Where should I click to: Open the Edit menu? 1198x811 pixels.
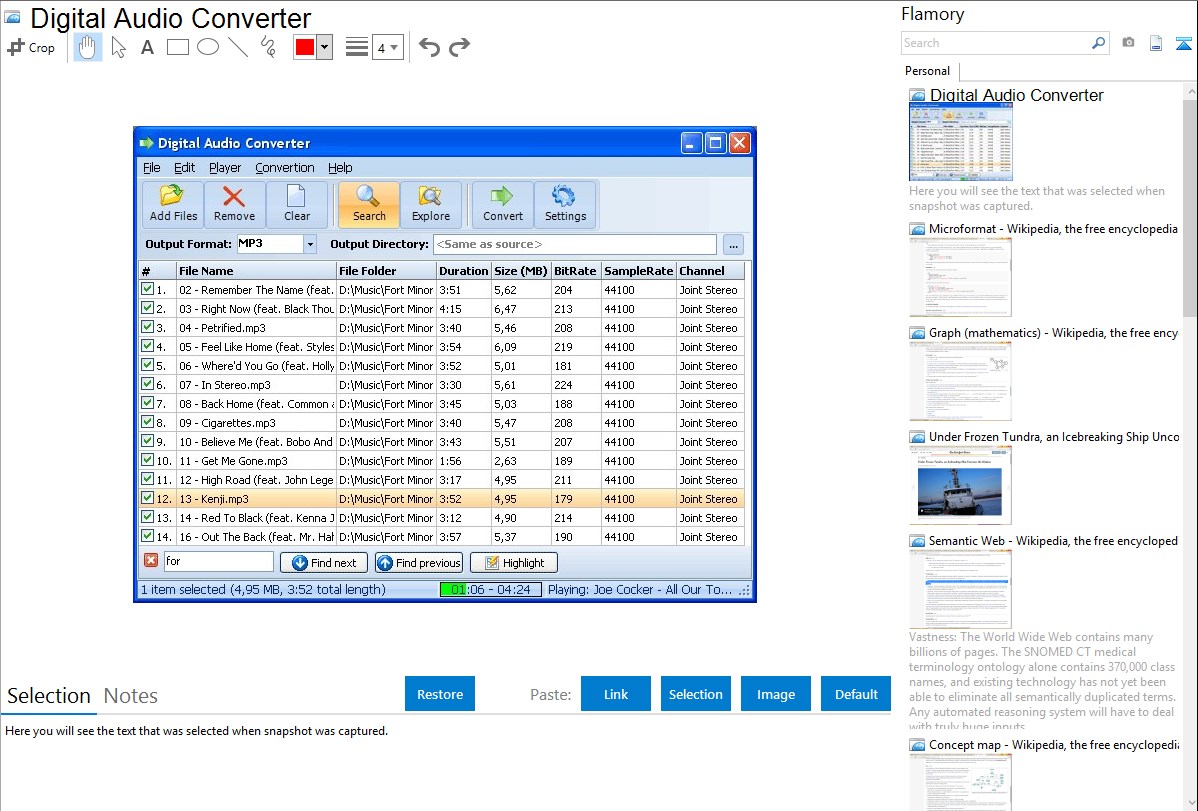(x=184, y=167)
